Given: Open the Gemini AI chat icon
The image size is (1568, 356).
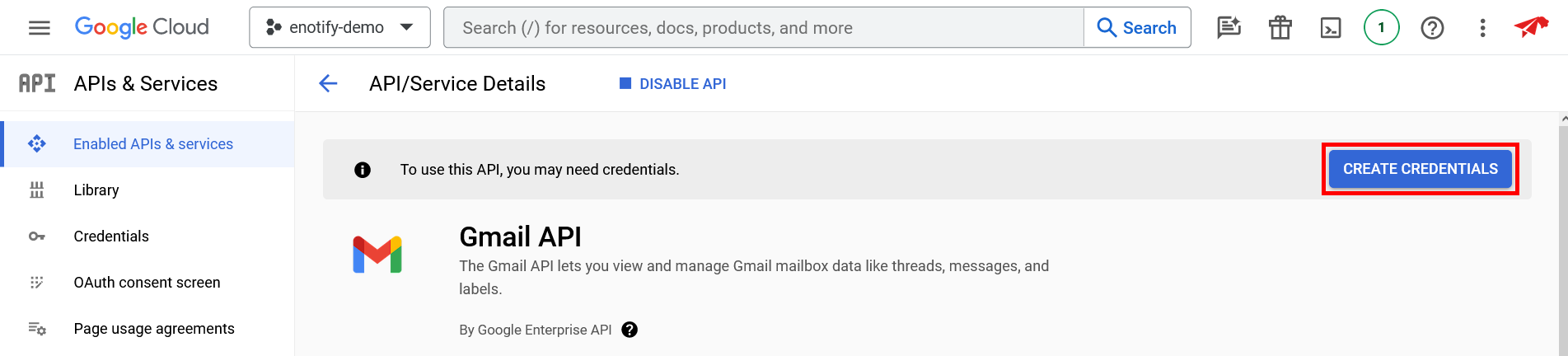Looking at the screenshot, I should 1229,28.
